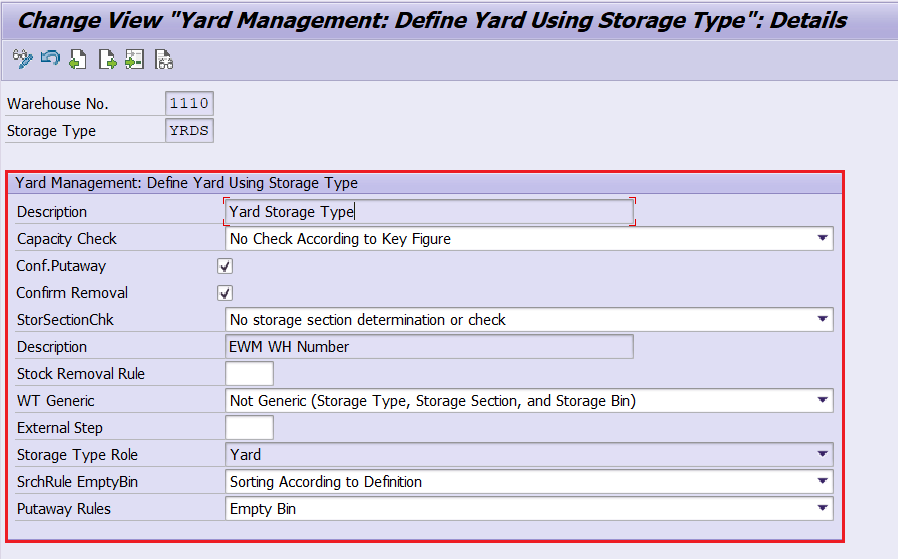
Task: Click the blue Undo arrow icon
Action: tap(50, 61)
